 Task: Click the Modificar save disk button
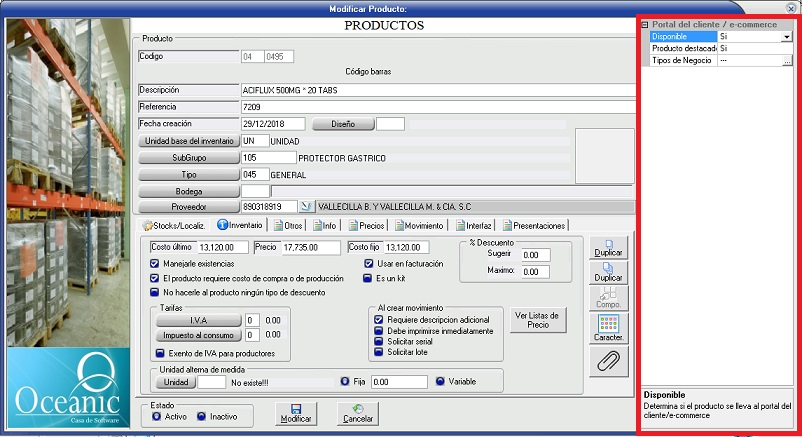tap(295, 413)
